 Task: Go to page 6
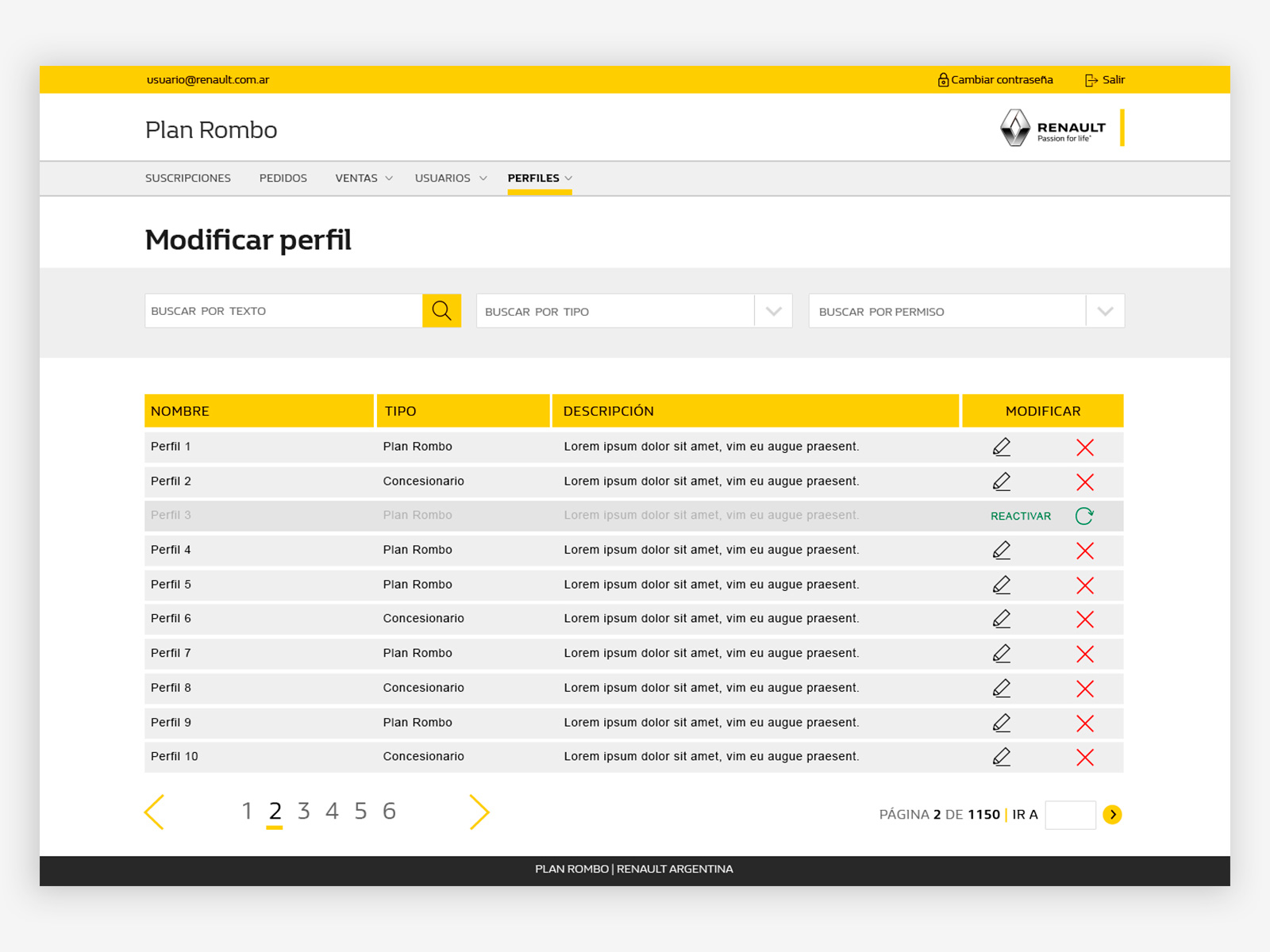click(x=389, y=811)
